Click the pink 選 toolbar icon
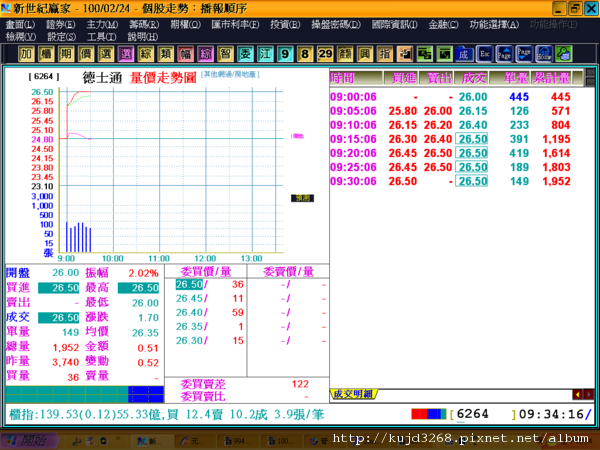 tap(126, 54)
